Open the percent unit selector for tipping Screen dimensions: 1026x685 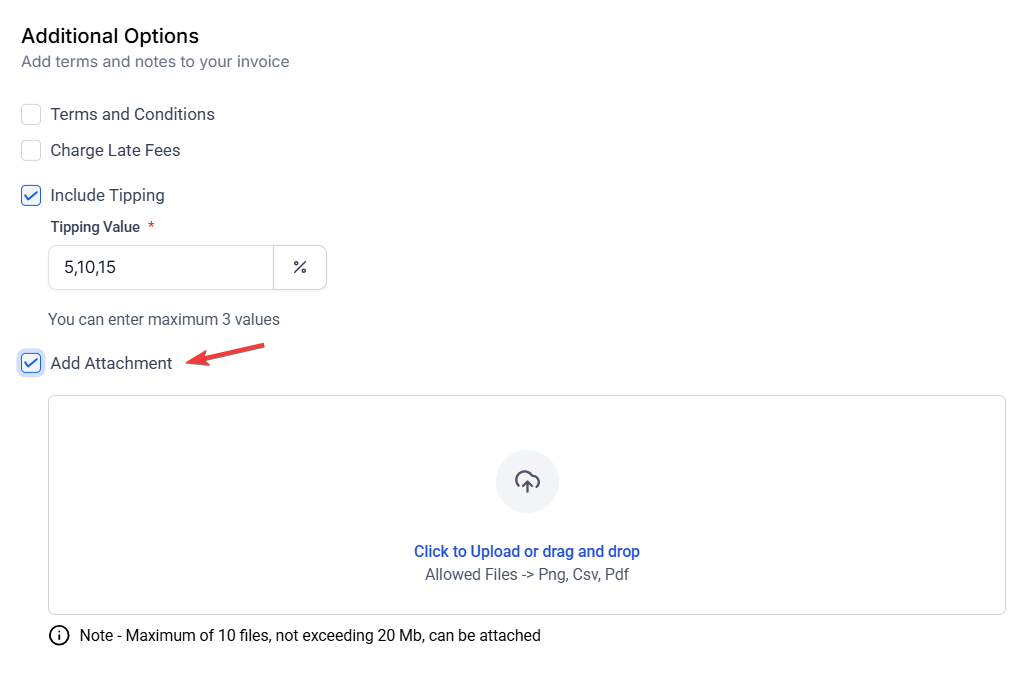[x=300, y=267]
